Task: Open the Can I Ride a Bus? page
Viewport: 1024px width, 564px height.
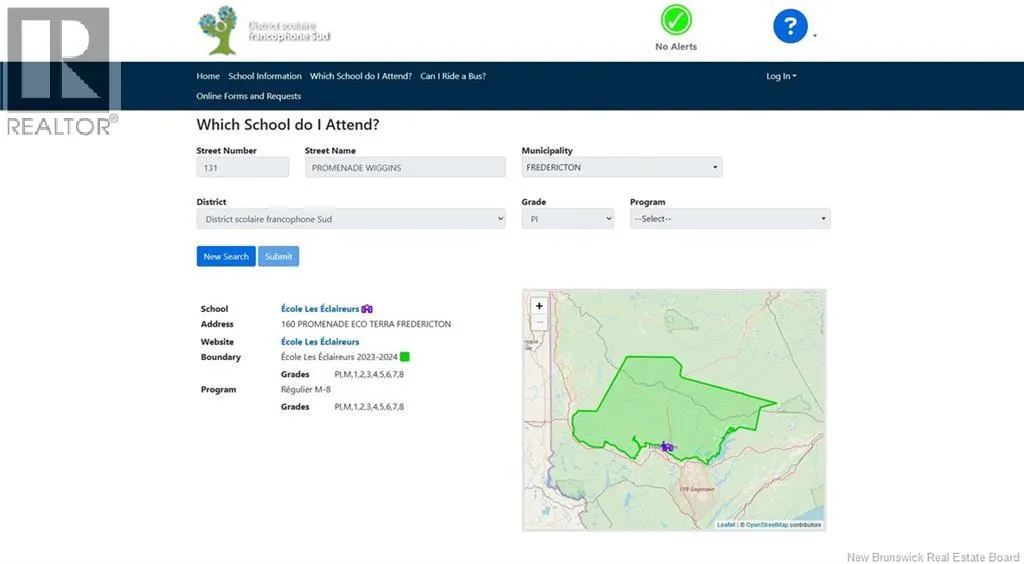Action: 452,76
